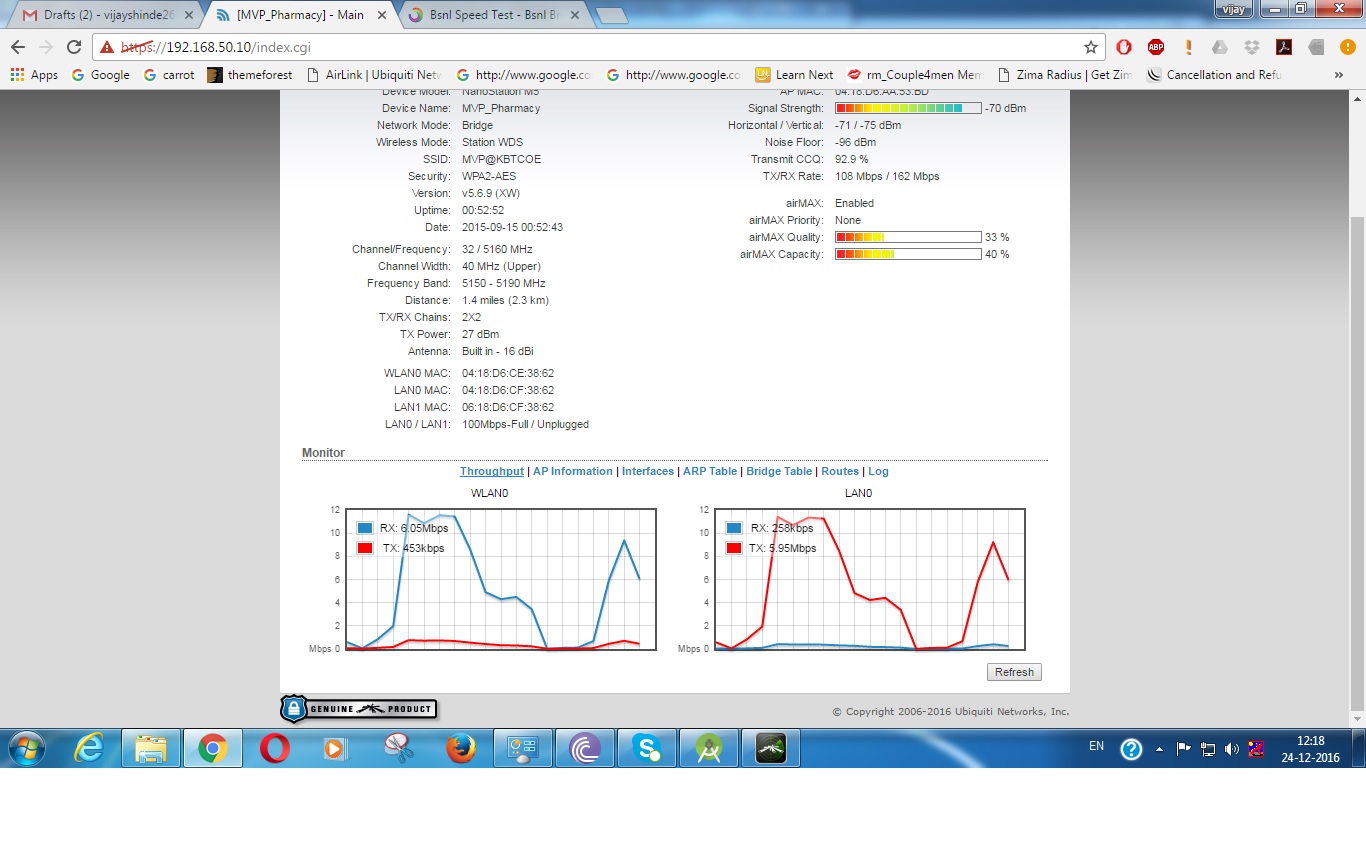1366x855 pixels.
Task: Launch Firefox from the taskbar
Action: click(x=461, y=748)
